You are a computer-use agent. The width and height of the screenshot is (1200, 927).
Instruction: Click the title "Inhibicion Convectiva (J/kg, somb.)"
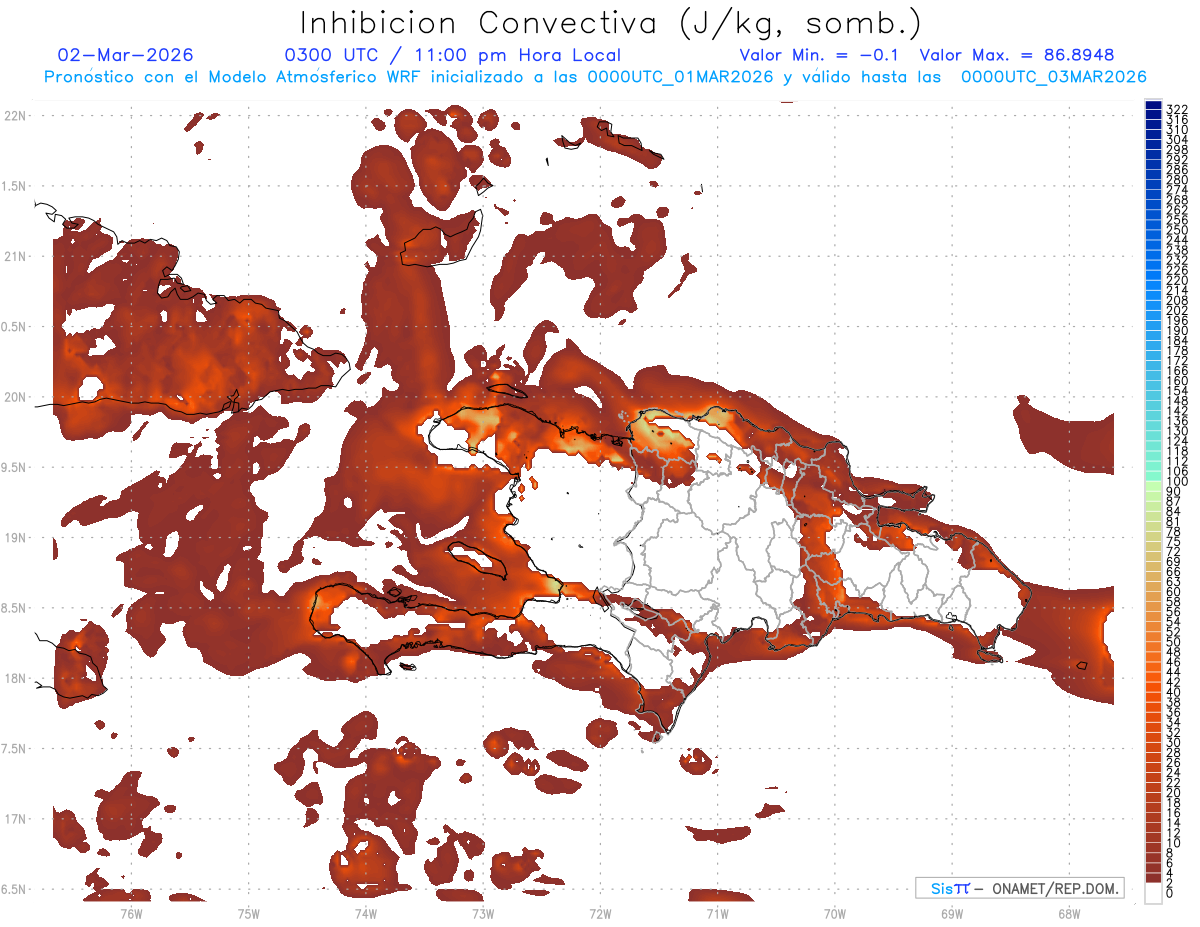pyautogui.click(x=611, y=22)
